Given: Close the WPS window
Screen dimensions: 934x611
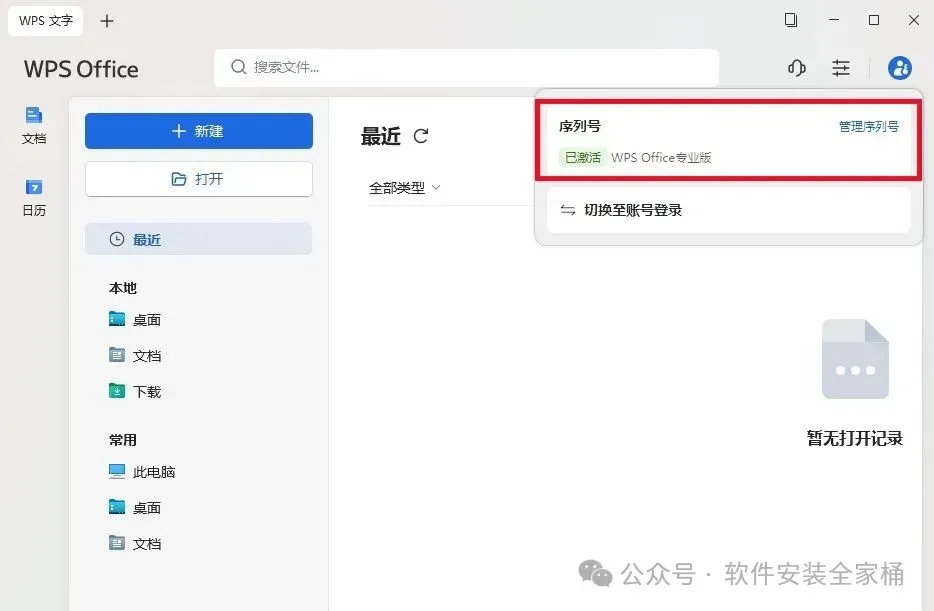Looking at the screenshot, I should click(914, 20).
